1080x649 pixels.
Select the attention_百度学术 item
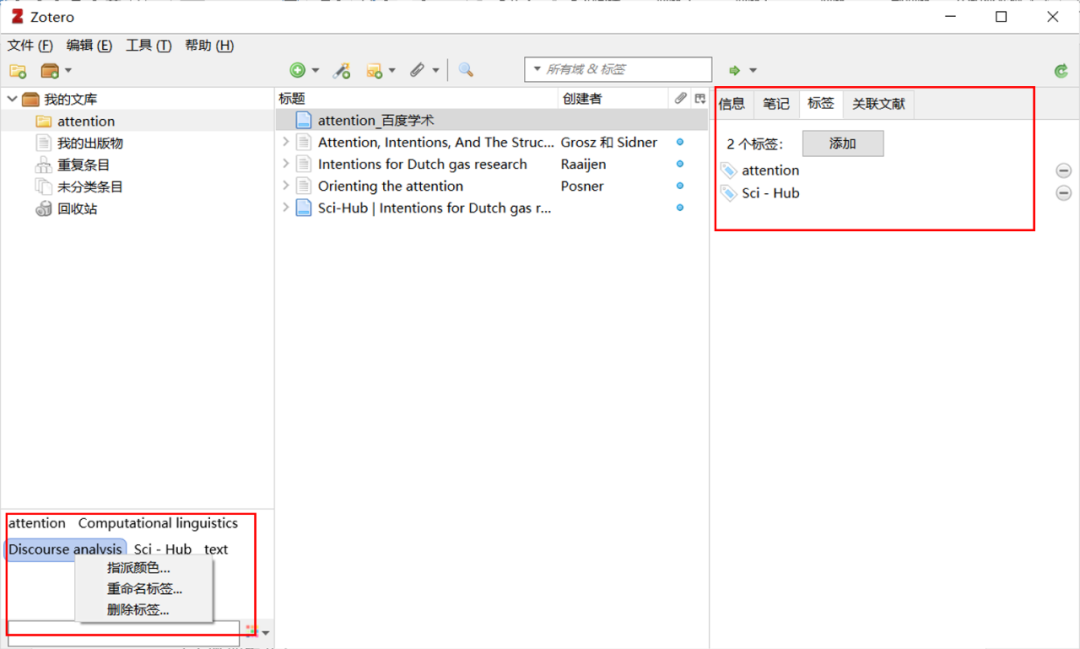(x=492, y=121)
